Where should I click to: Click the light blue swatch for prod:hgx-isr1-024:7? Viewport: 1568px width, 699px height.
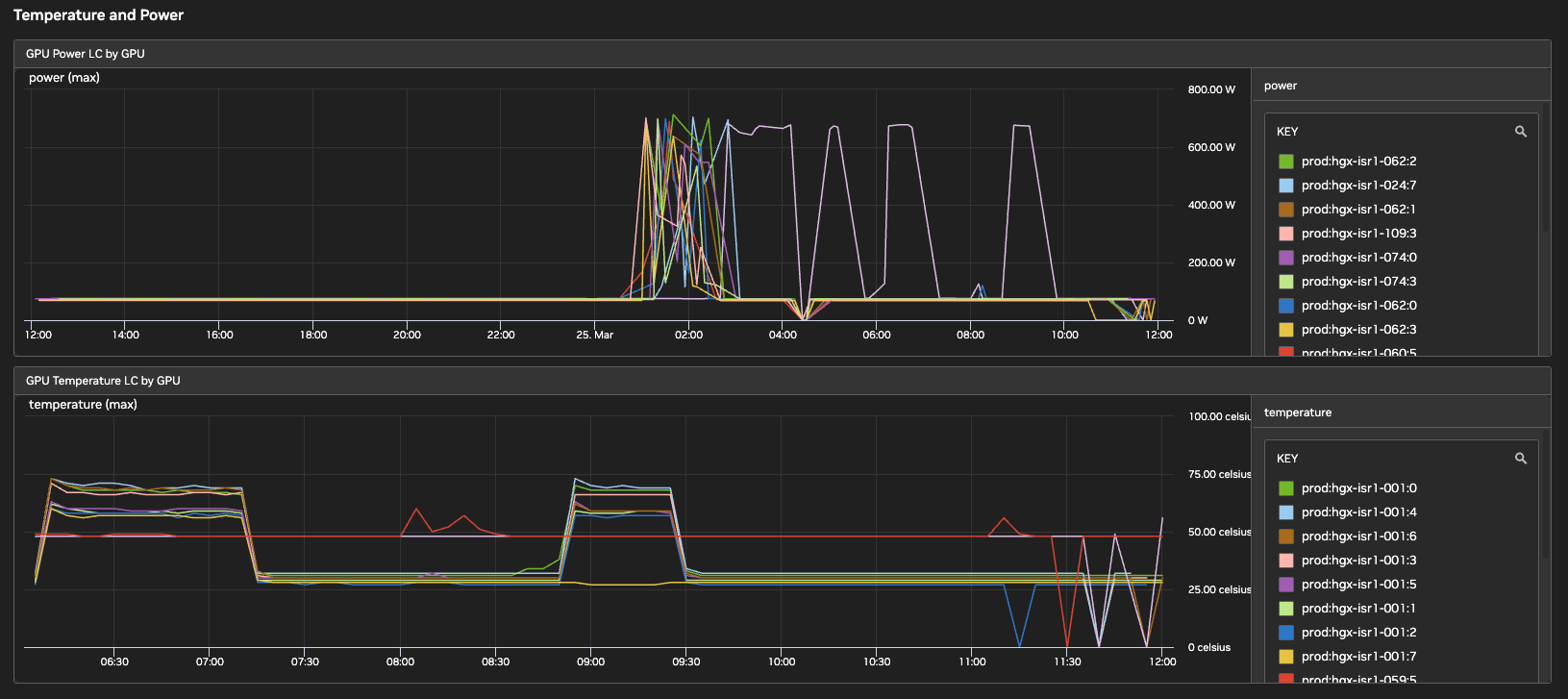click(1285, 186)
